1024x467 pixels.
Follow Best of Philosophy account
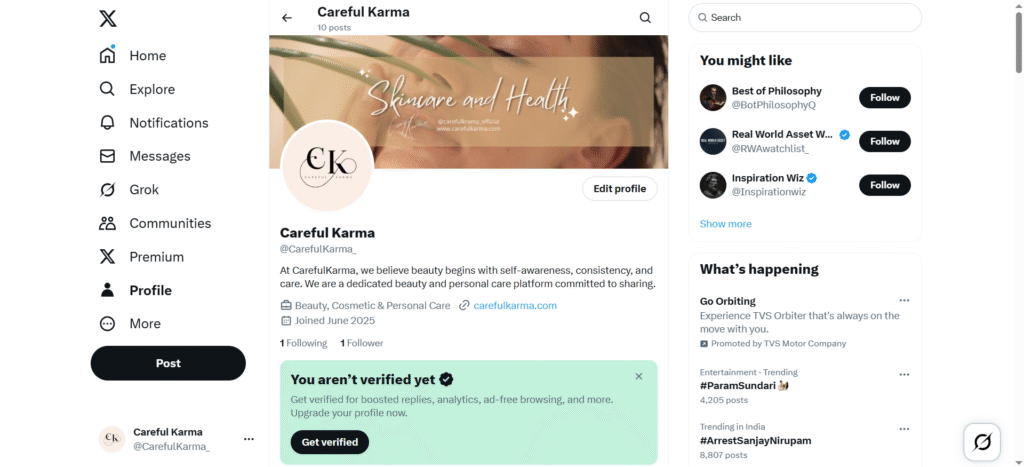[x=884, y=98]
